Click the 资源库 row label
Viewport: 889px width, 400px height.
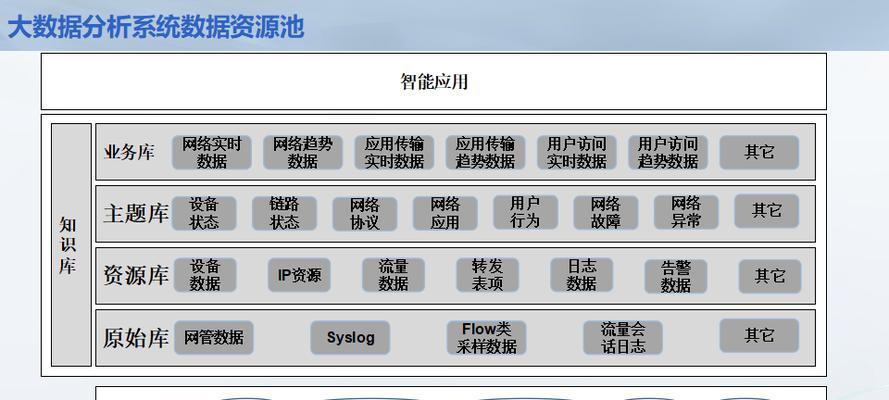click(136, 276)
